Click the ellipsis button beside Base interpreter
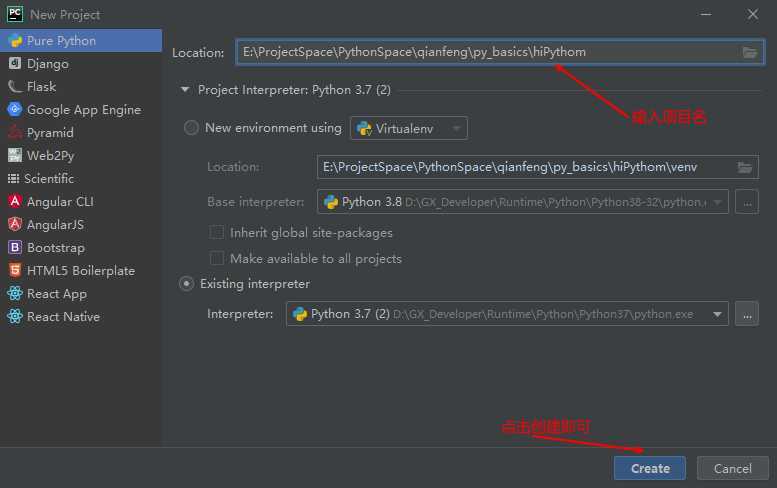 click(x=747, y=202)
